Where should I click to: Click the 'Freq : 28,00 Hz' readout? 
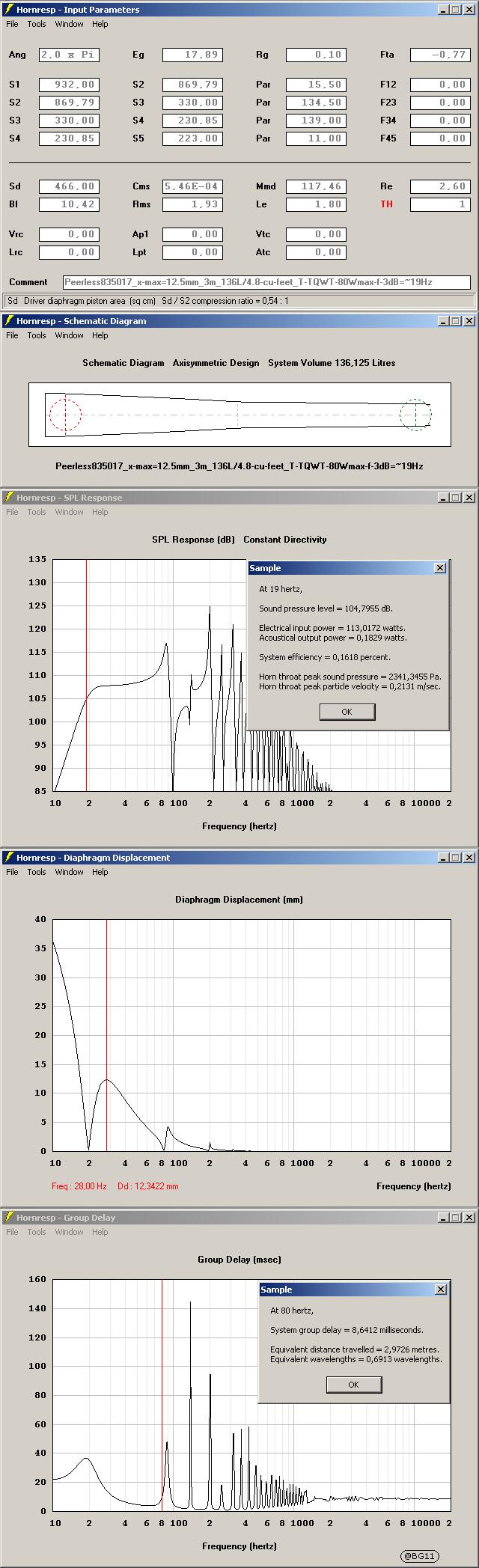(x=79, y=1186)
